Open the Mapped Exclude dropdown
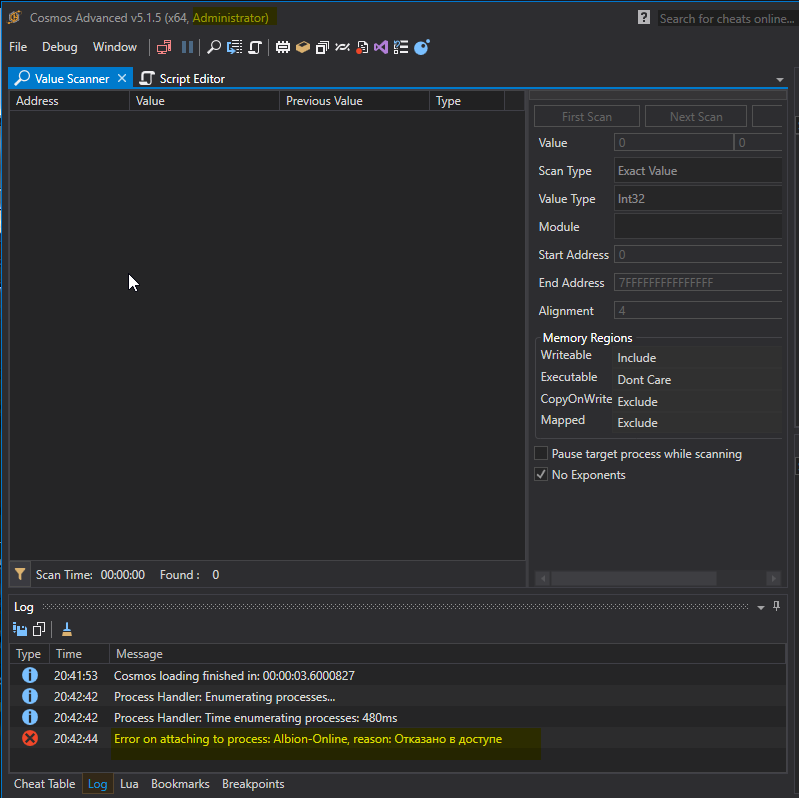The image size is (799, 798). point(697,422)
